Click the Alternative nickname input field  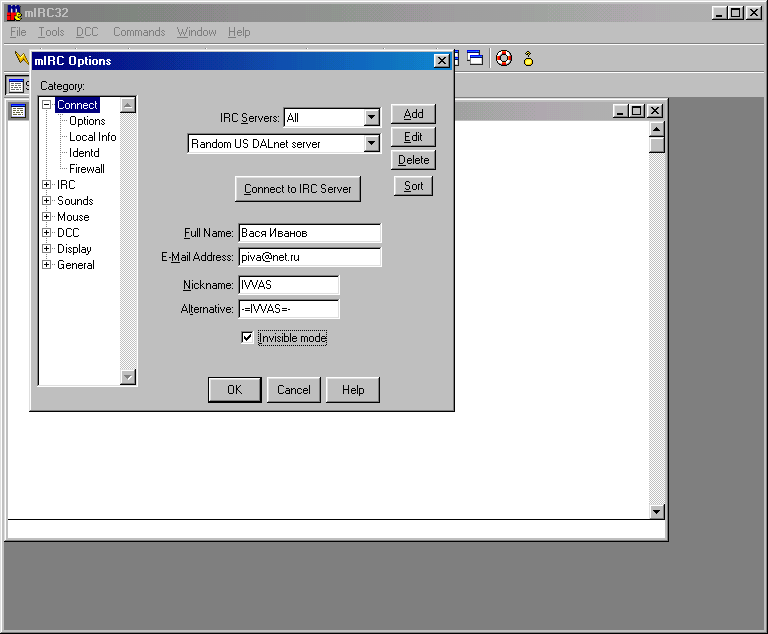pyautogui.click(x=289, y=309)
